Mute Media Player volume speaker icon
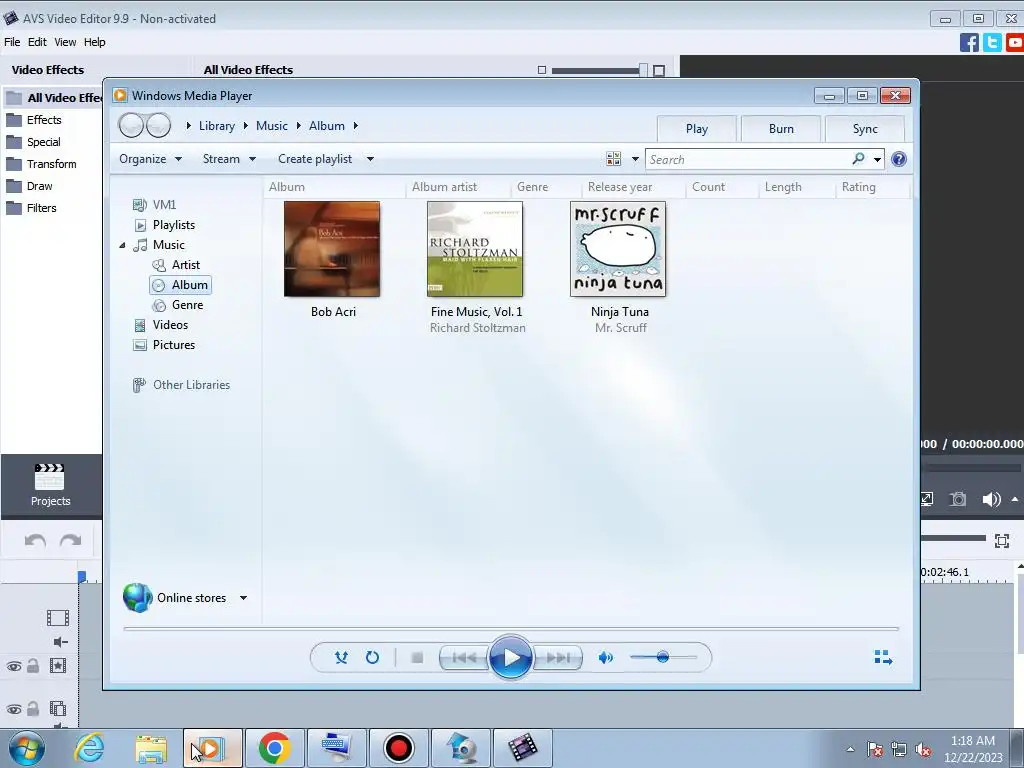The width and height of the screenshot is (1024, 768). 605,658
